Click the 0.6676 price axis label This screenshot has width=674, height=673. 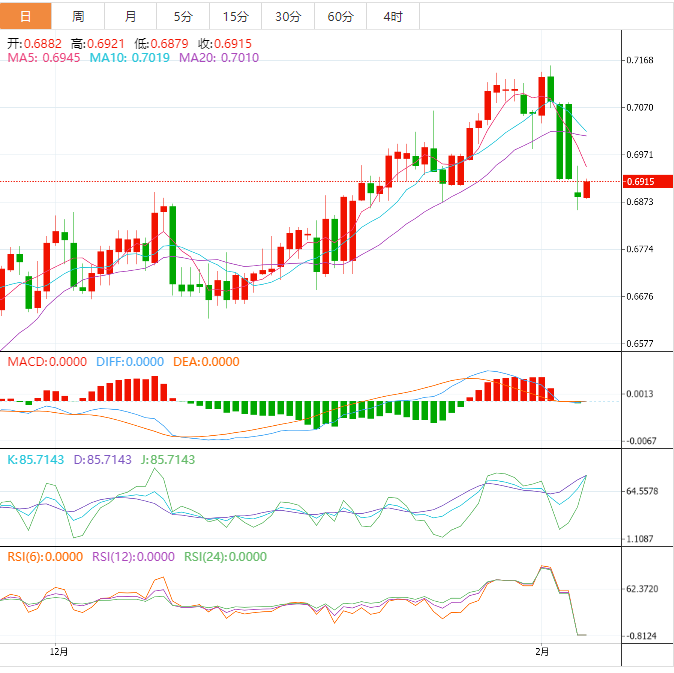click(640, 297)
